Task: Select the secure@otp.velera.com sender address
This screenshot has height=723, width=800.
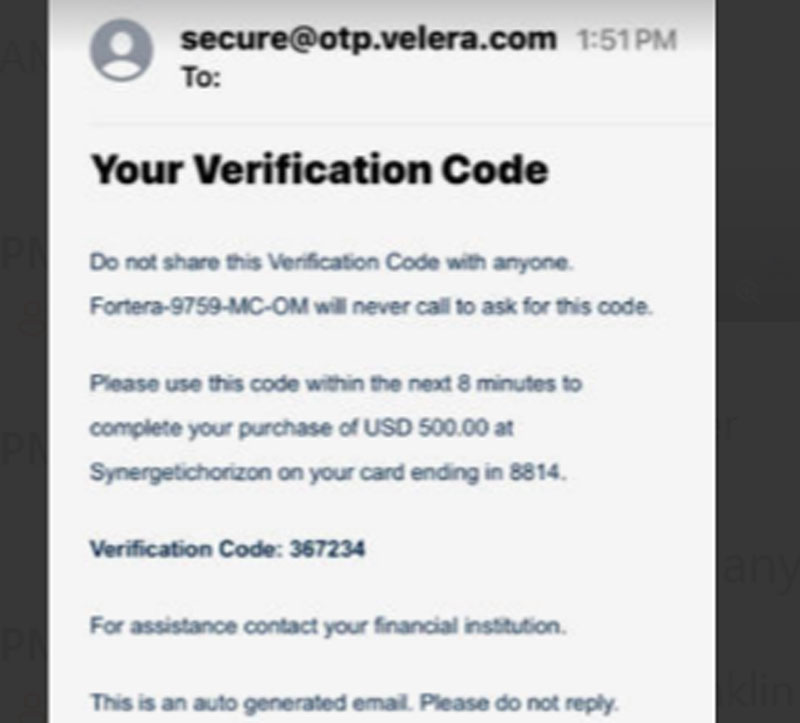Action: pyautogui.click(x=367, y=39)
